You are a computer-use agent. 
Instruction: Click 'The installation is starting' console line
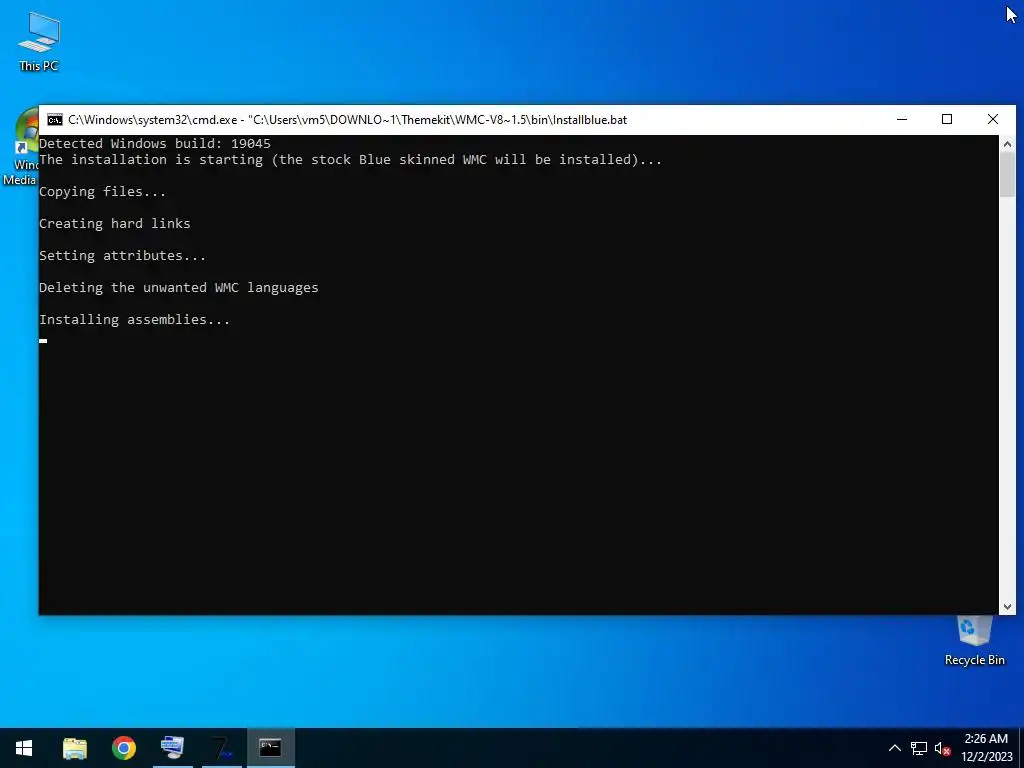pyautogui.click(x=351, y=160)
